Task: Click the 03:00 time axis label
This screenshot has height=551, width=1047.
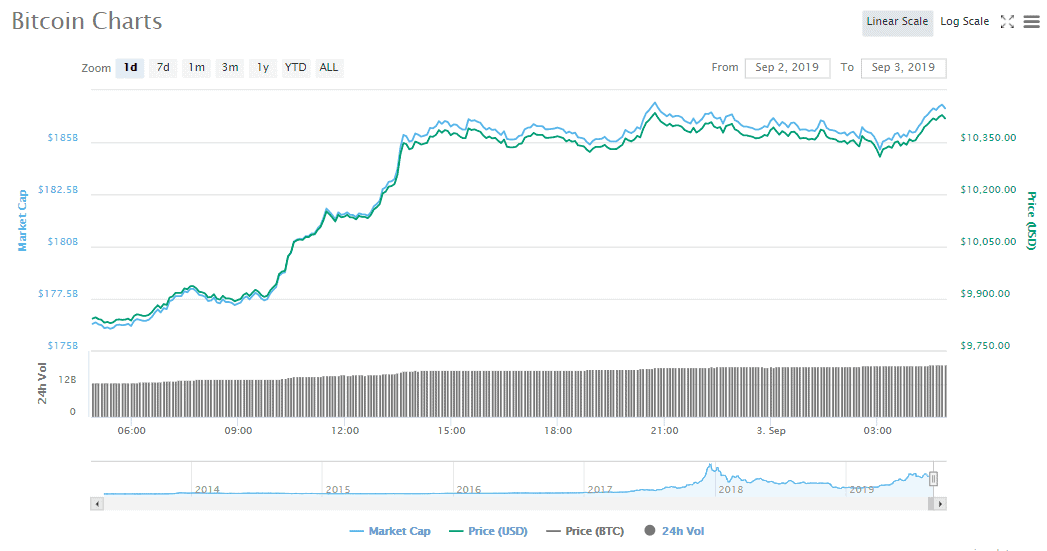Action: [877, 431]
